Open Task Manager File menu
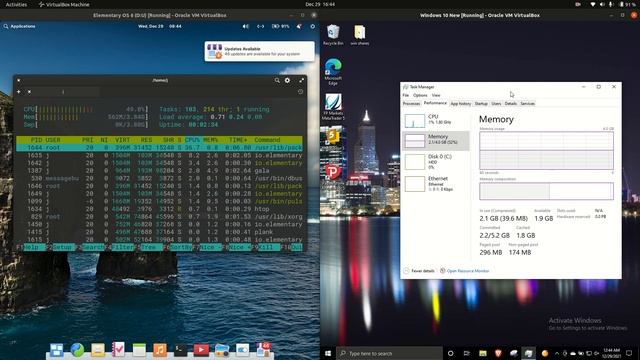 tap(406, 95)
